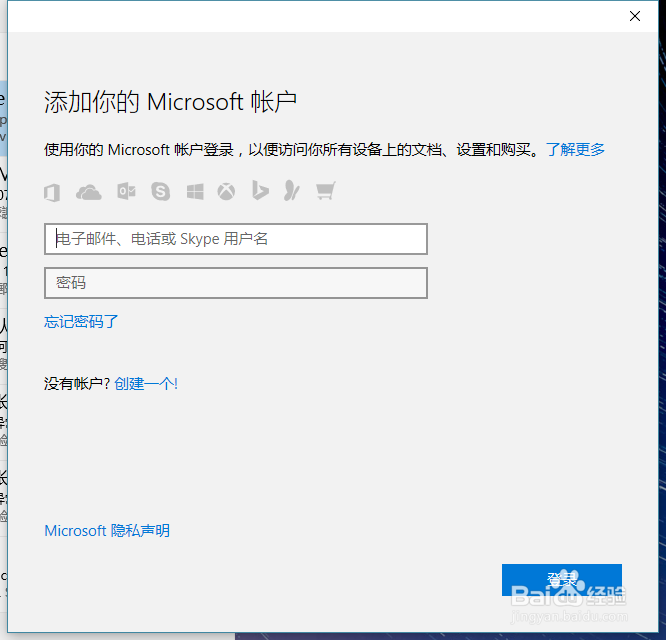Open the 忘记密码了 link
Viewport: 666px width, 640px height.
pos(81,321)
